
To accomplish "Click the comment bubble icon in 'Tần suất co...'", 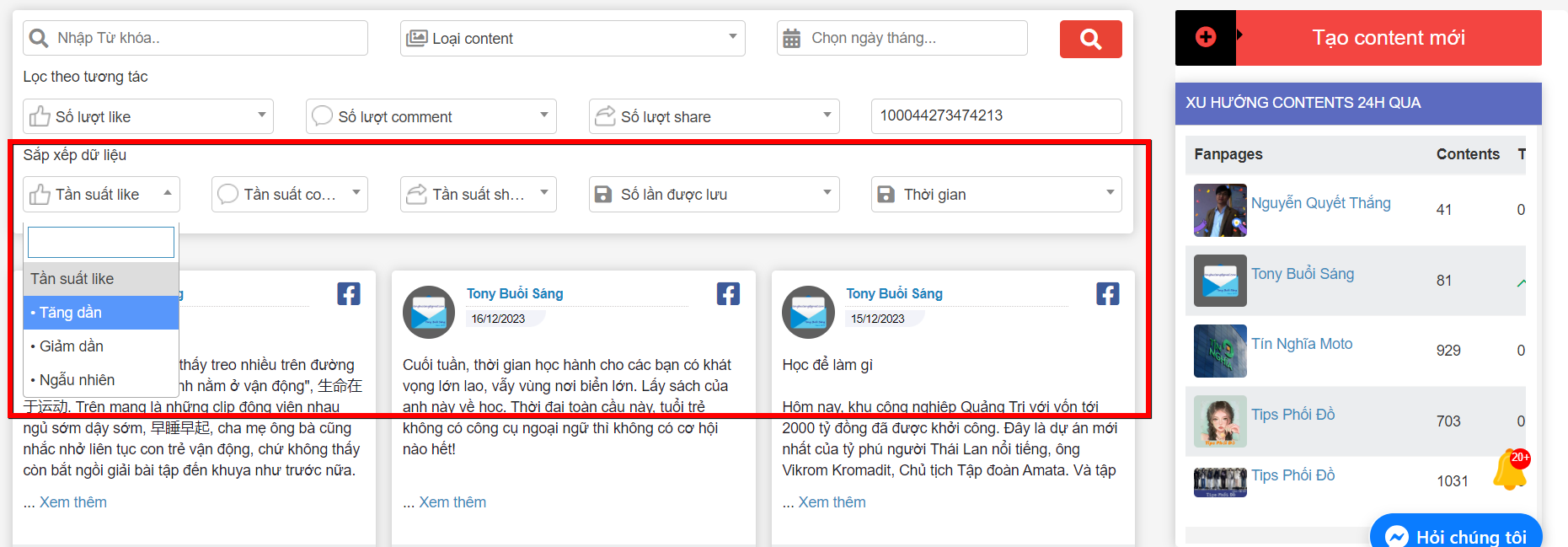I will coord(227,194).
